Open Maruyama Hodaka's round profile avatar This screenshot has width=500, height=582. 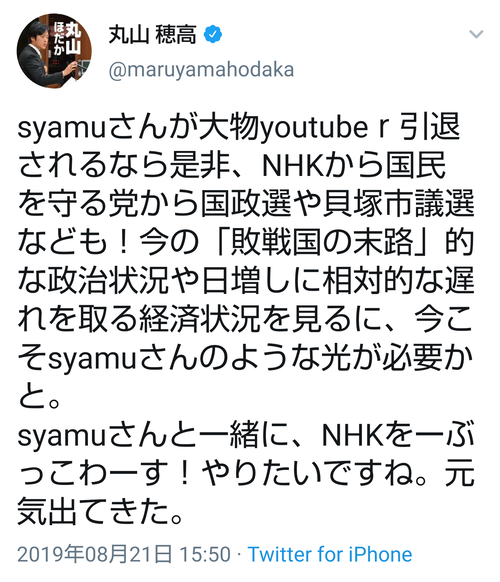[54, 51]
